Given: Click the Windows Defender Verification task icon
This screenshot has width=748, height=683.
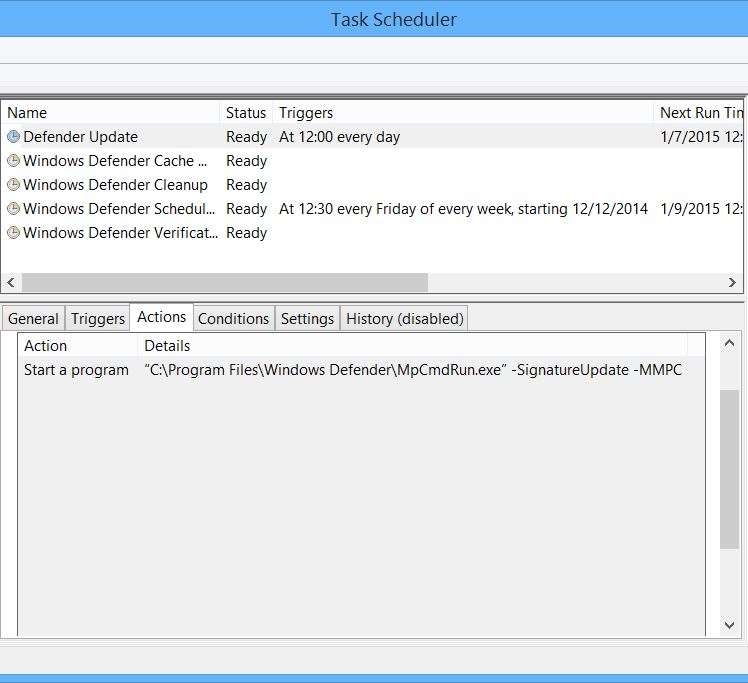Looking at the screenshot, I should pos(13,233).
